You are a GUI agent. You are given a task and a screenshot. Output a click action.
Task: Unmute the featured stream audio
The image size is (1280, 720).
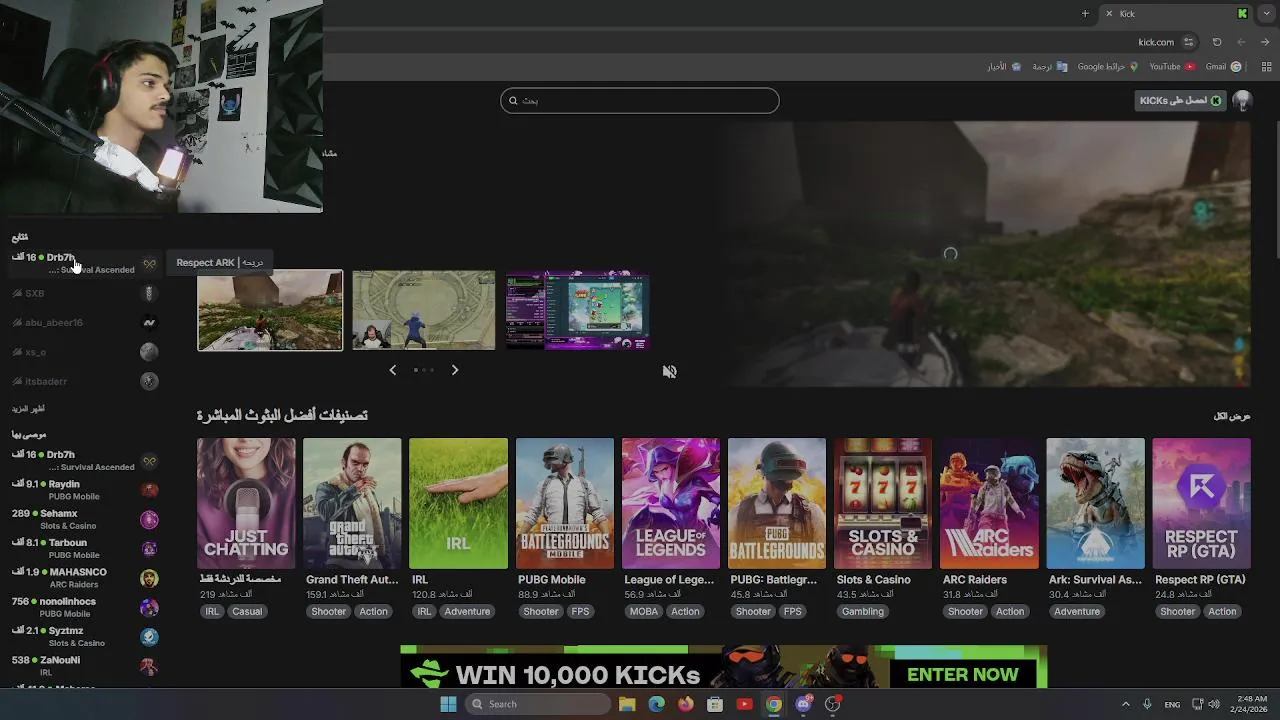(x=670, y=371)
